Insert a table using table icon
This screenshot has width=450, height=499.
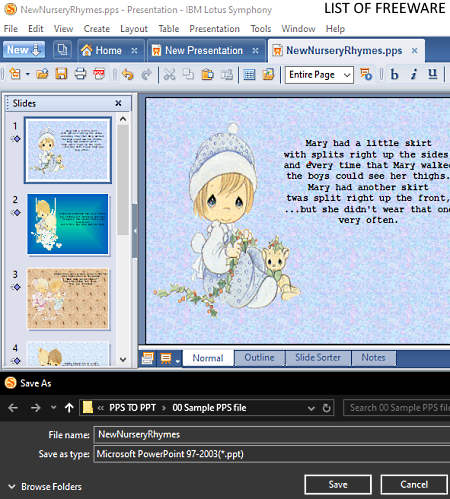click(x=249, y=74)
